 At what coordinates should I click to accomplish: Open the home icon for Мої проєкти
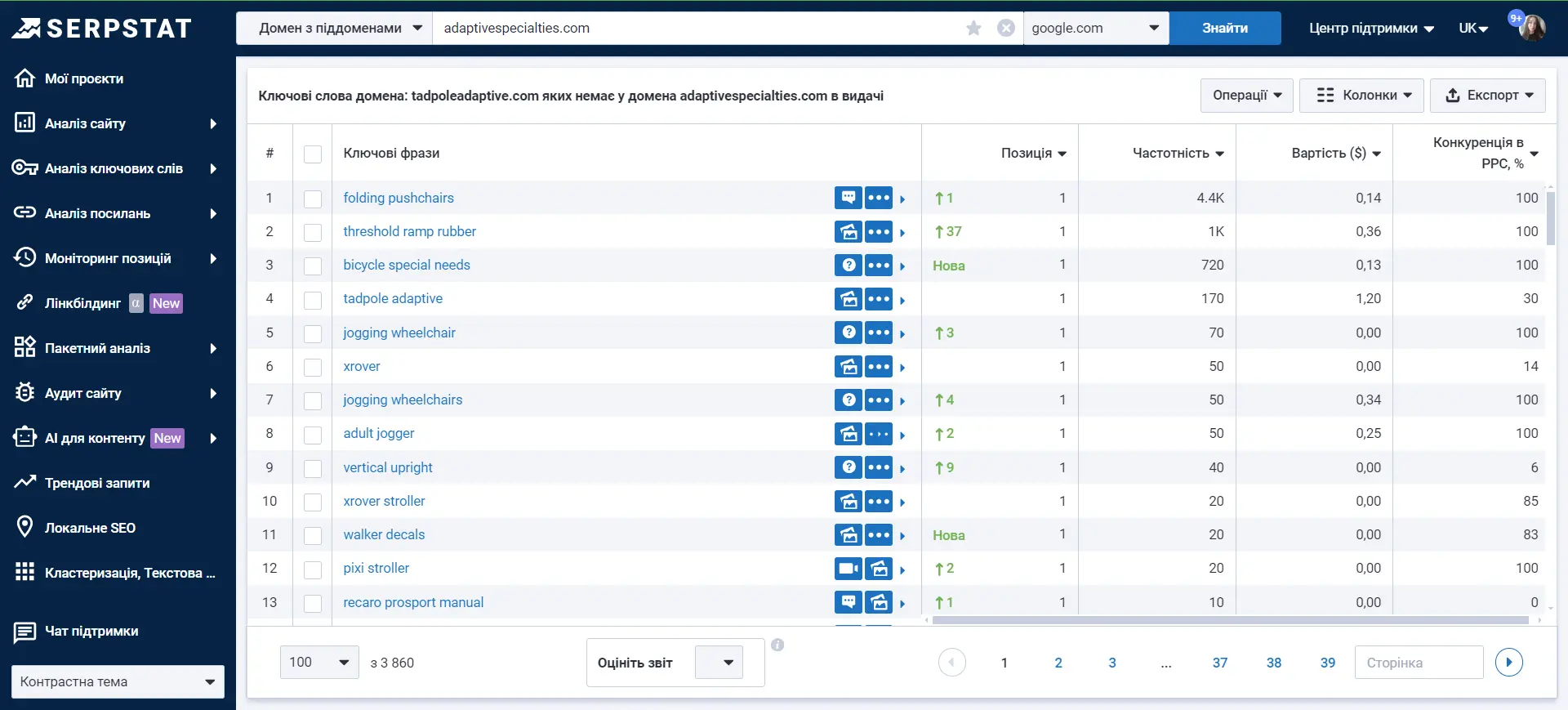[24, 78]
